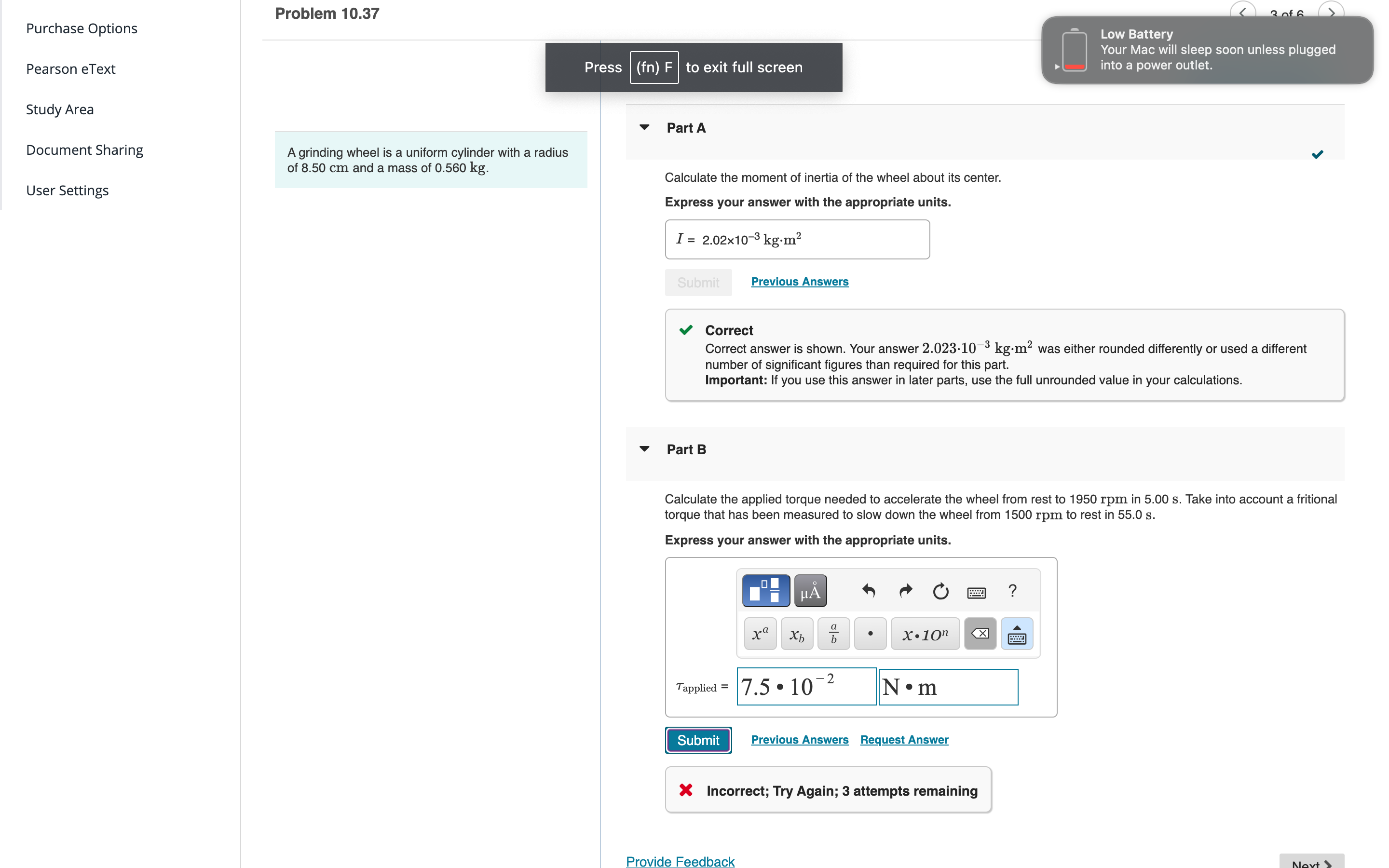Open Document Sharing from the sidebar
This screenshot has height=868, width=1389.
84,149
